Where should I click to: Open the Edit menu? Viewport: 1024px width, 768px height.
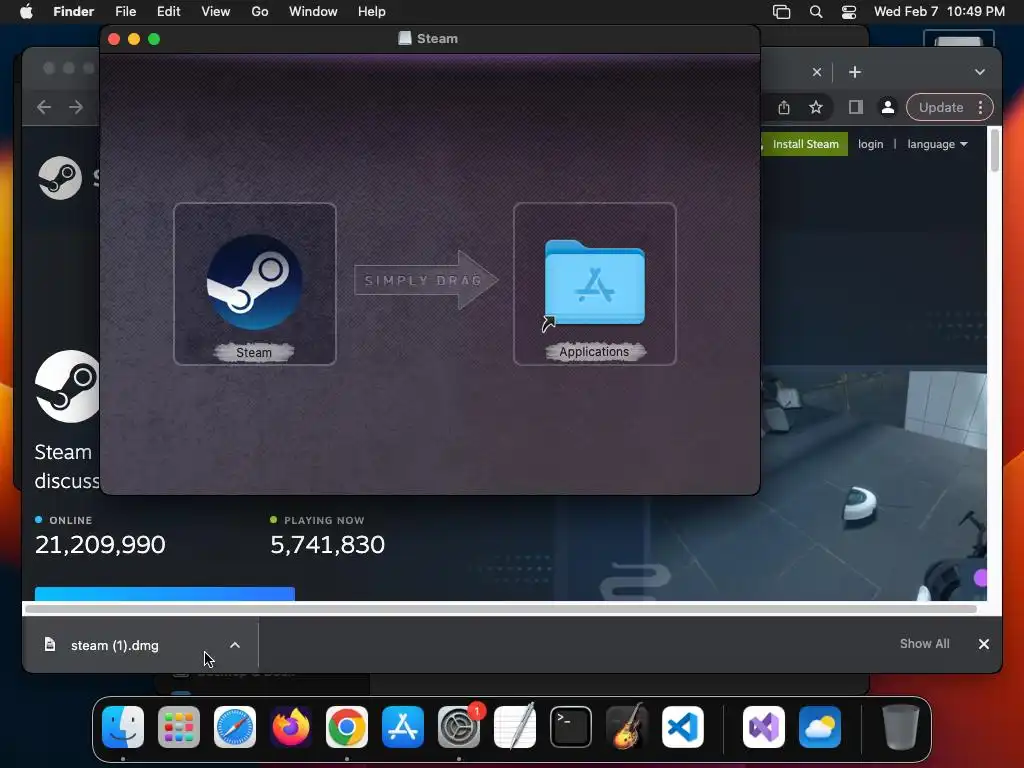[168, 12]
